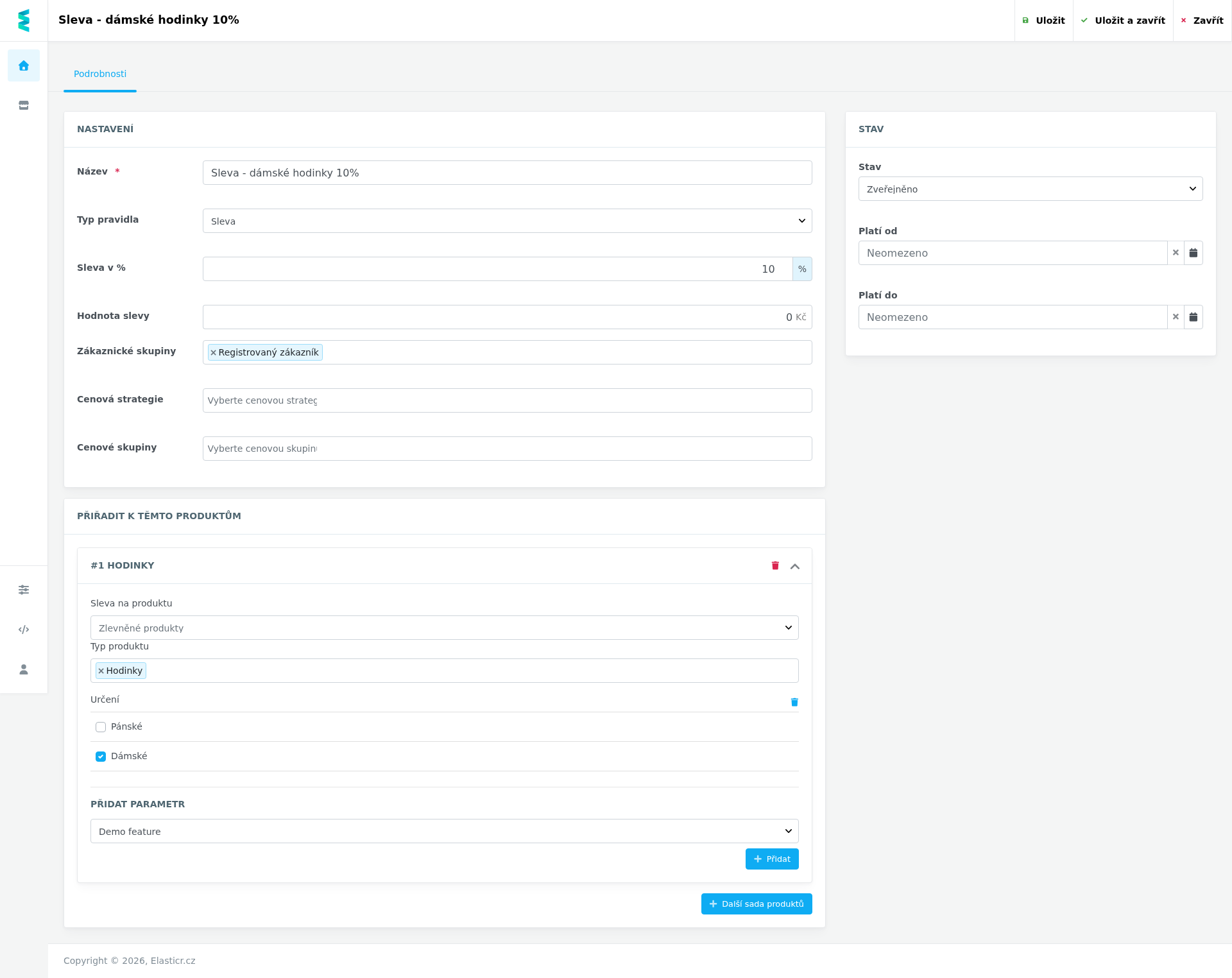
Task: Check the Pánské checkbox
Action: (x=101, y=727)
